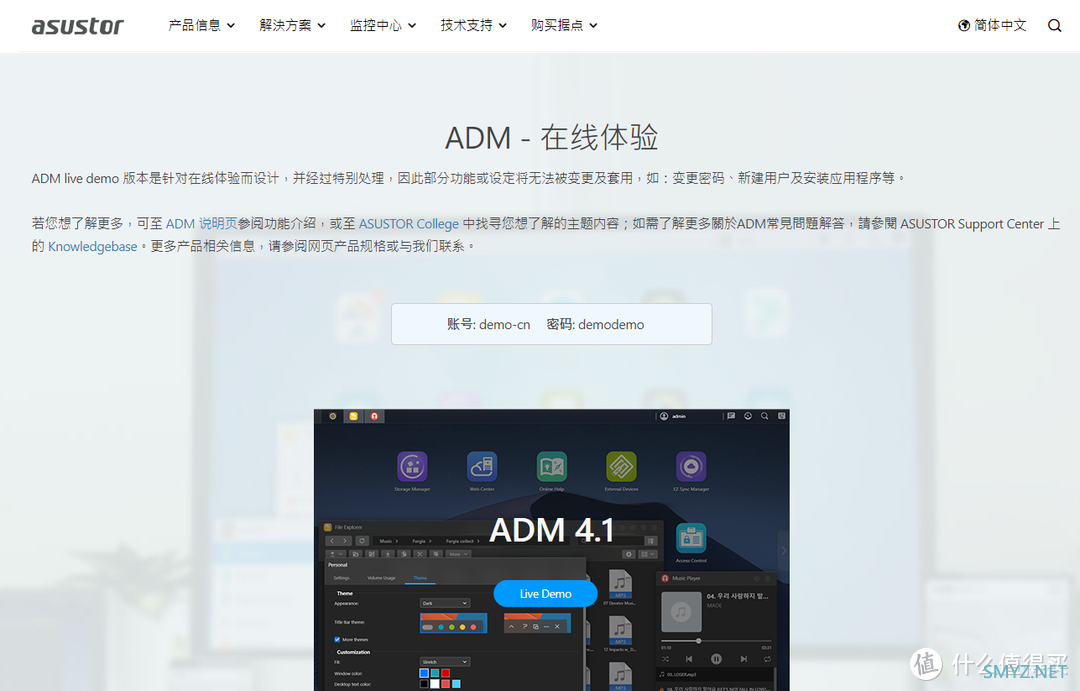The image size is (1080, 691).
Task: Open EZ Sync Manager icon in ADM preview
Action: click(x=691, y=466)
